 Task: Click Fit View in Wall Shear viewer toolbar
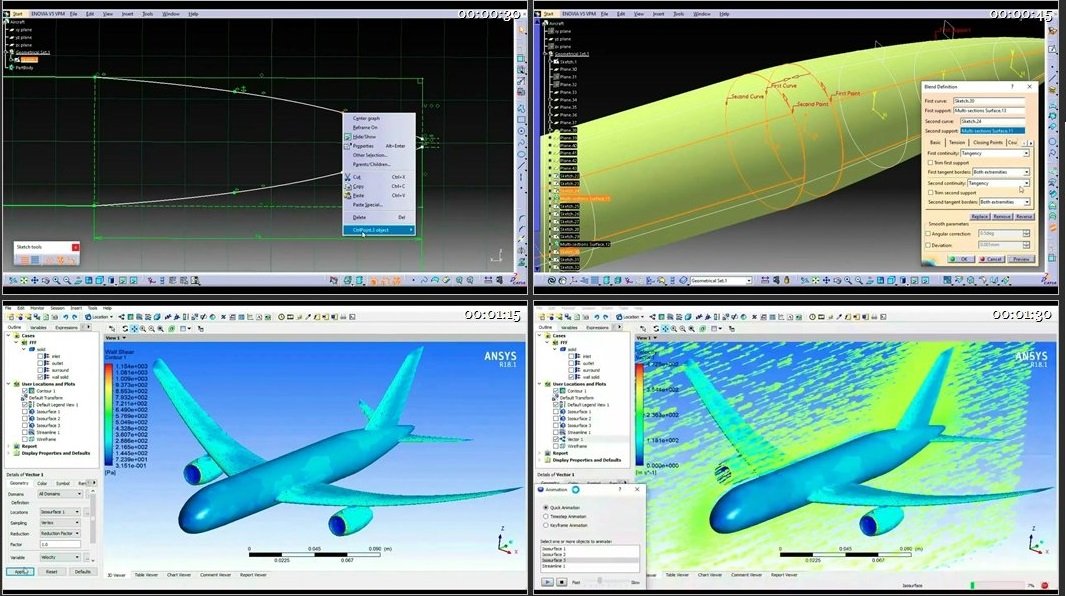coord(160,329)
